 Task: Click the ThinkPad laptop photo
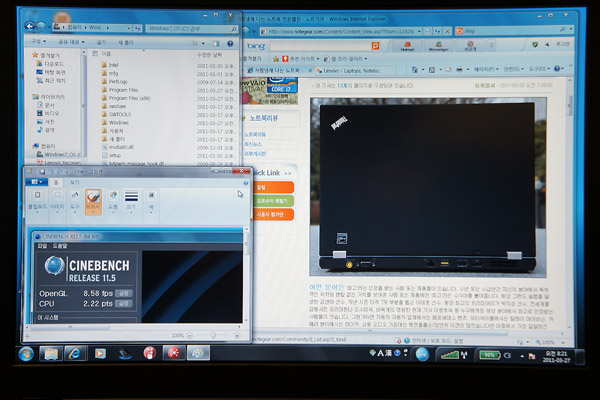[428, 187]
